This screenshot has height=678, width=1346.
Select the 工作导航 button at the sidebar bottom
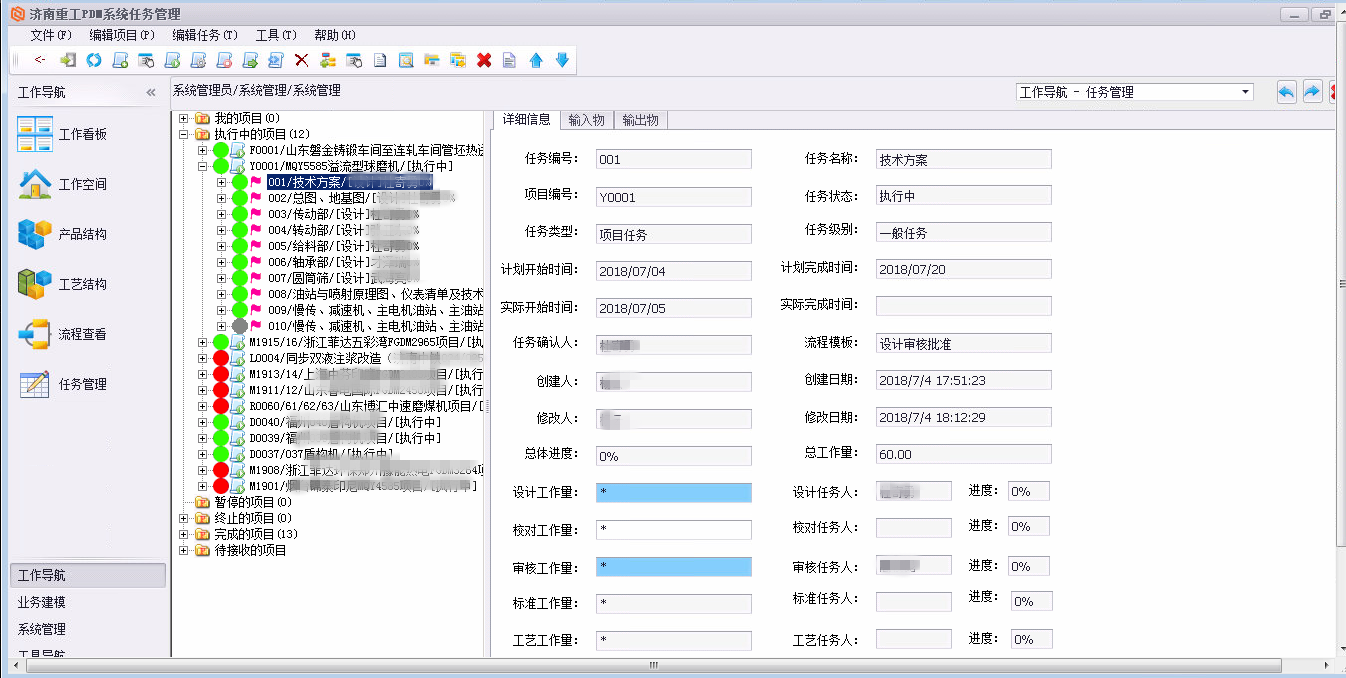(88, 576)
